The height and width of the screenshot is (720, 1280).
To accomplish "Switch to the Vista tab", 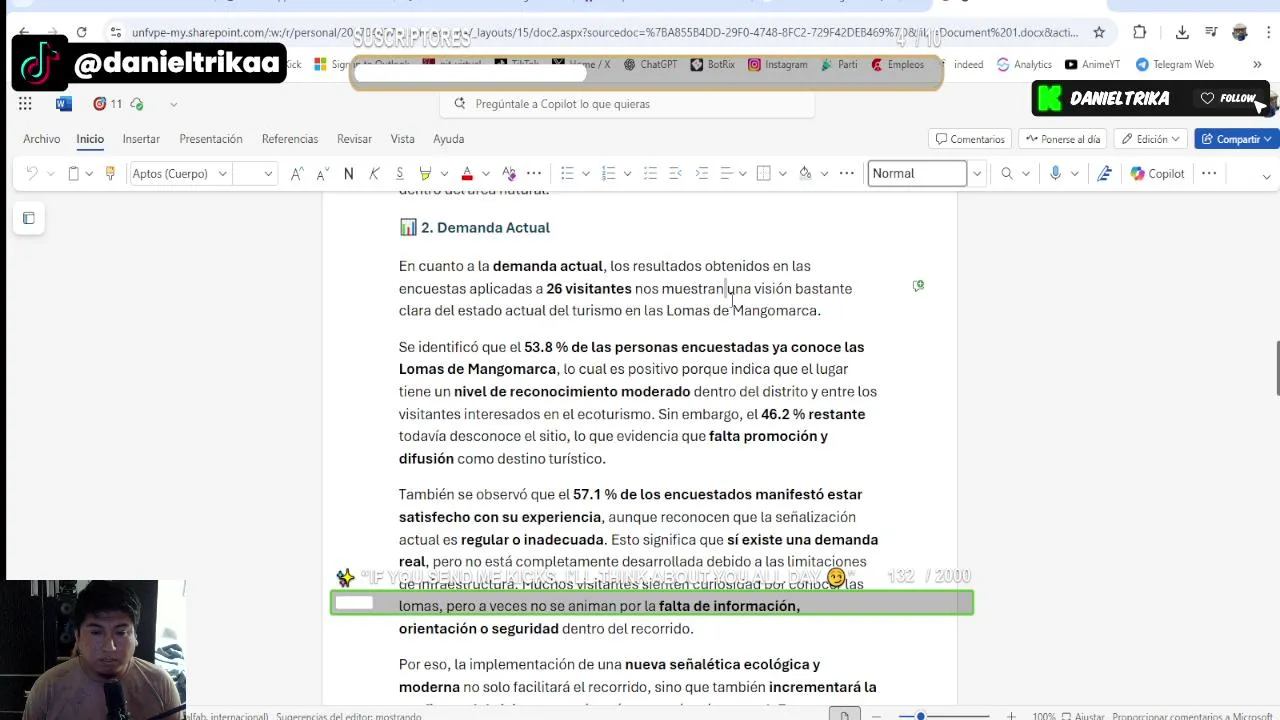I will click(402, 139).
